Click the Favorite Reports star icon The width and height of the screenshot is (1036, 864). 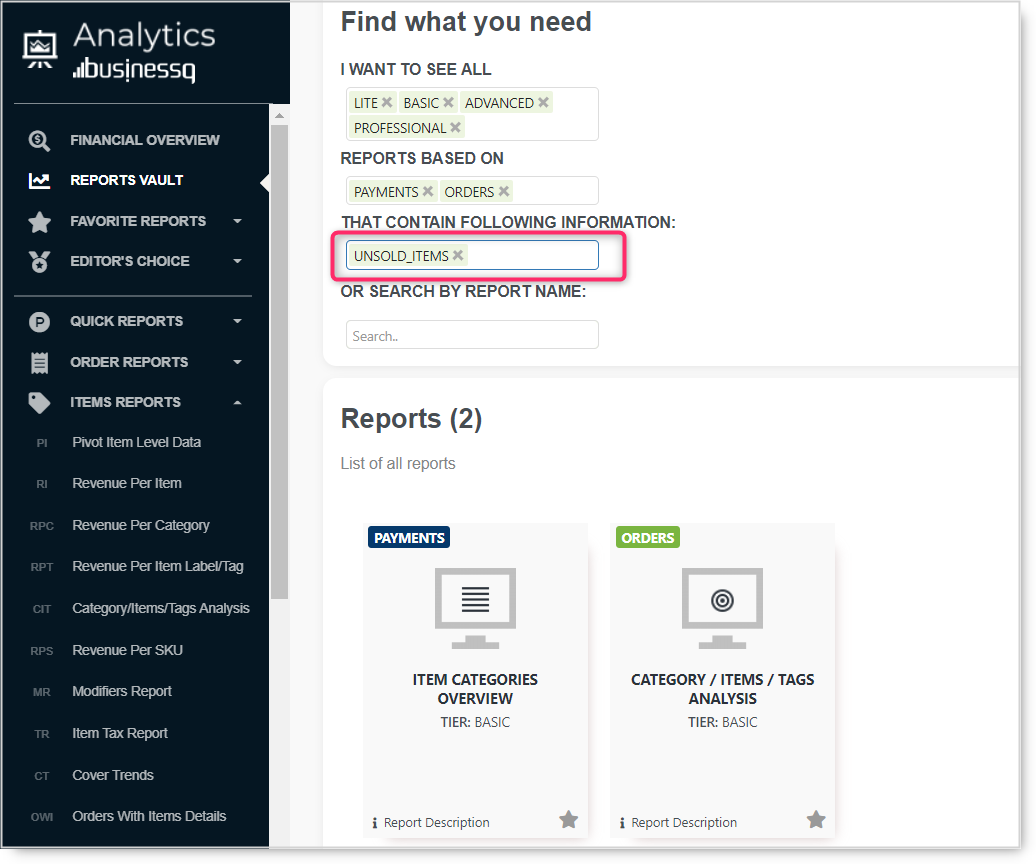click(x=39, y=222)
